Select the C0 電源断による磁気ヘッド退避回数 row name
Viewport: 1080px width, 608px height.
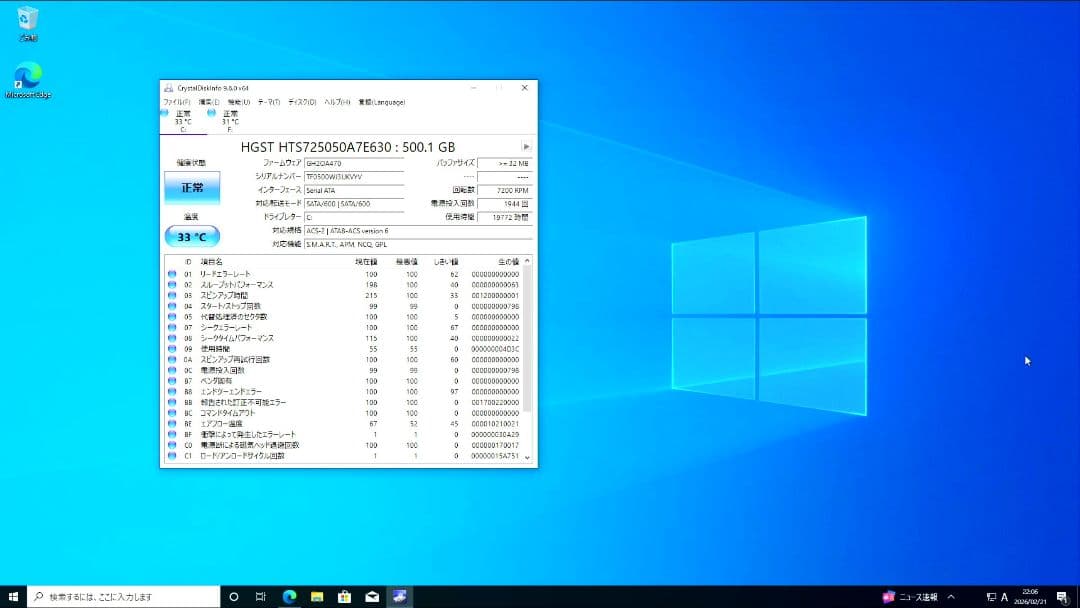(250, 445)
